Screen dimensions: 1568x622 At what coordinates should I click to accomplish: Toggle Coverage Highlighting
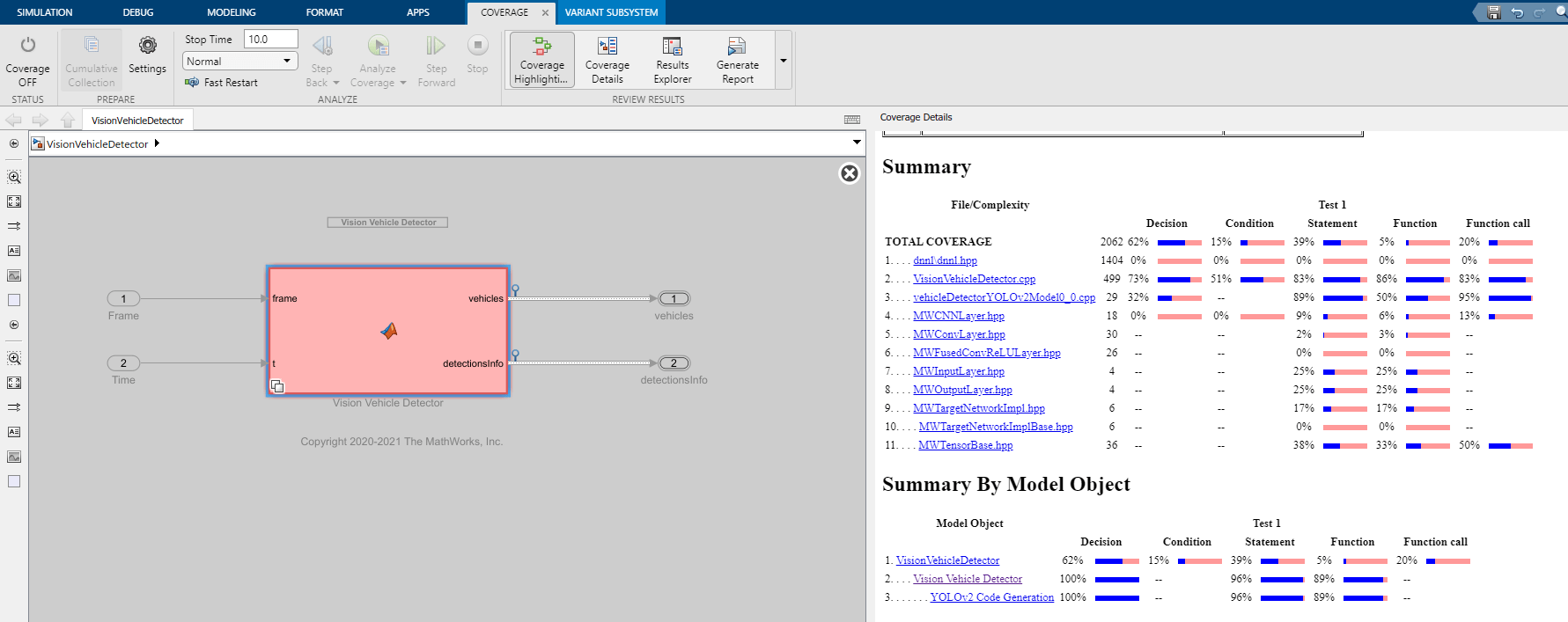[x=542, y=60]
